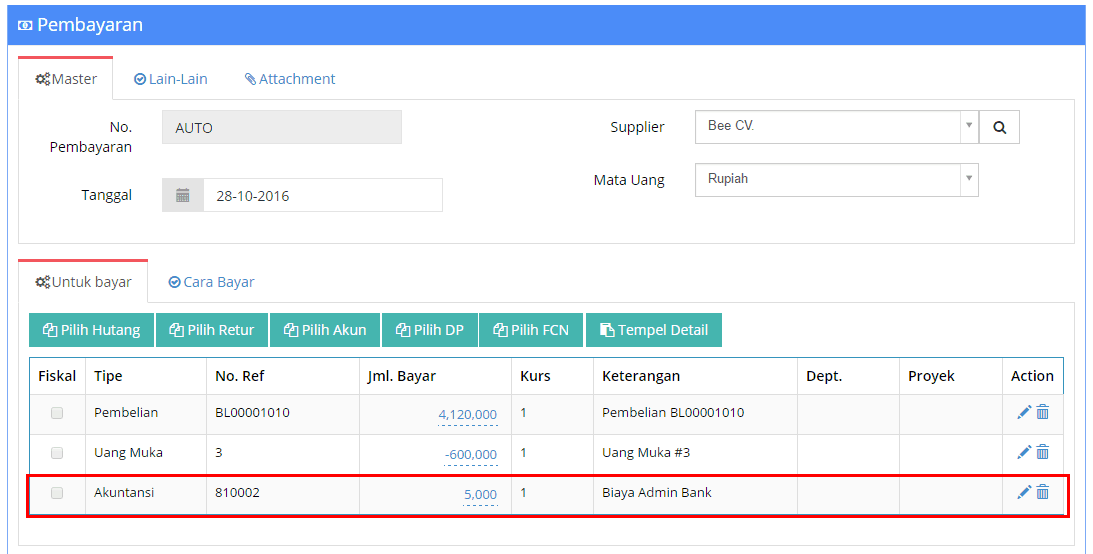
Task: Open the Mata Uang dropdown arrow
Action: (969, 179)
